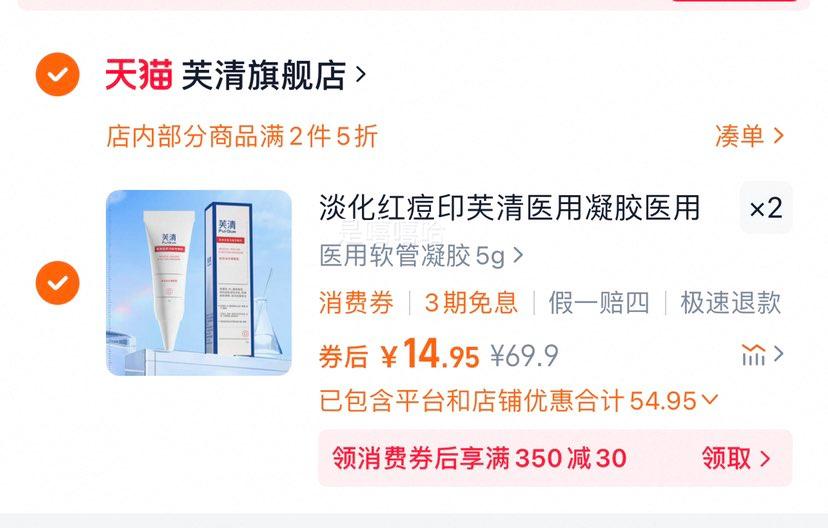View the 极速退款 refund tag
828x528 pixels.
click(730, 303)
